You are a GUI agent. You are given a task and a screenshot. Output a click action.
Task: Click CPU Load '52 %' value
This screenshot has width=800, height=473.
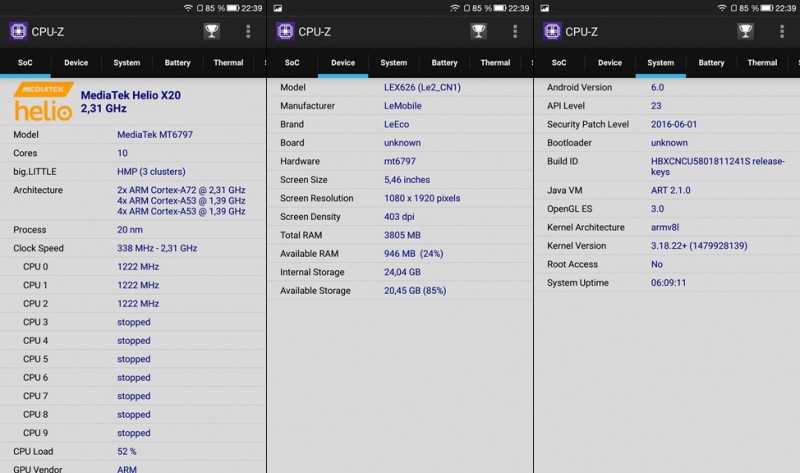(x=127, y=452)
